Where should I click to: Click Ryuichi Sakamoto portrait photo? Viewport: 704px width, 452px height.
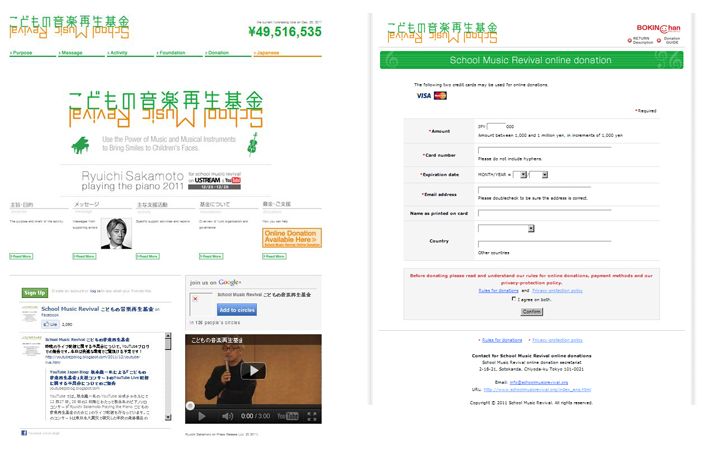tap(116, 233)
